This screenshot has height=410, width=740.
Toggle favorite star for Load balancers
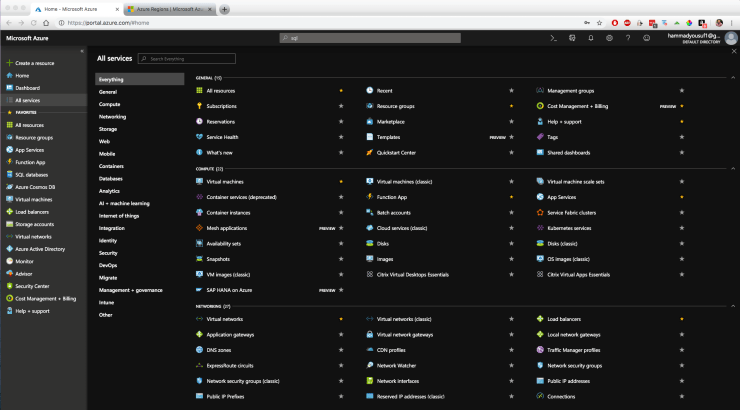click(681, 319)
